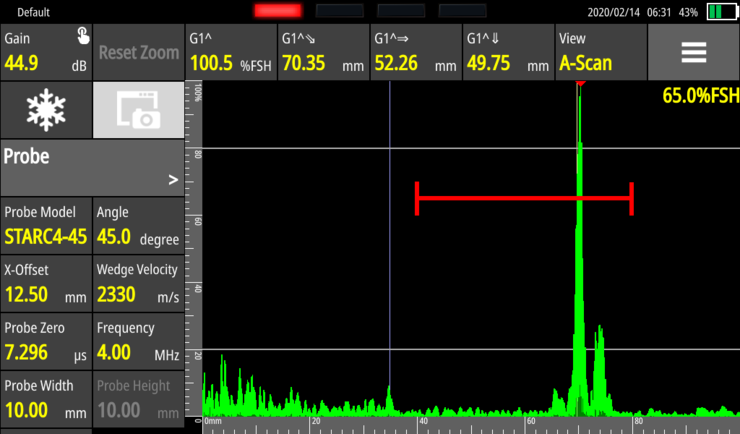Screen dimensions: 740x434
Task: Adjust the Gain 44.9 dB field
Action: 46,52
